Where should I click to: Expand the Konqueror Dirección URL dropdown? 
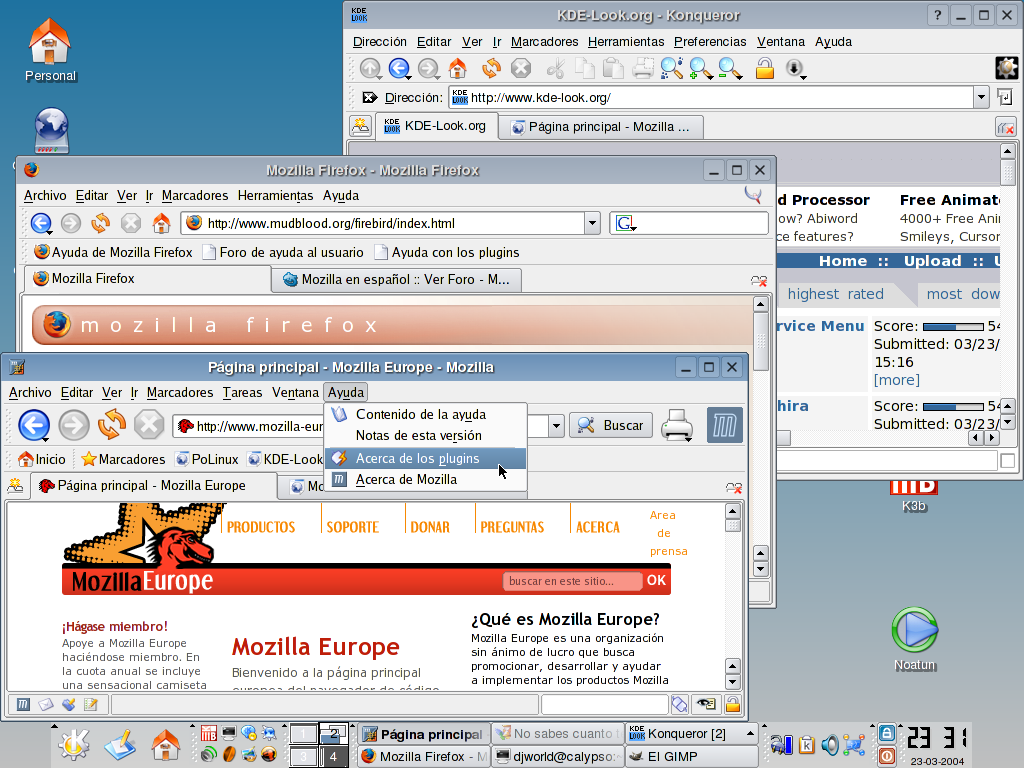pos(981,97)
